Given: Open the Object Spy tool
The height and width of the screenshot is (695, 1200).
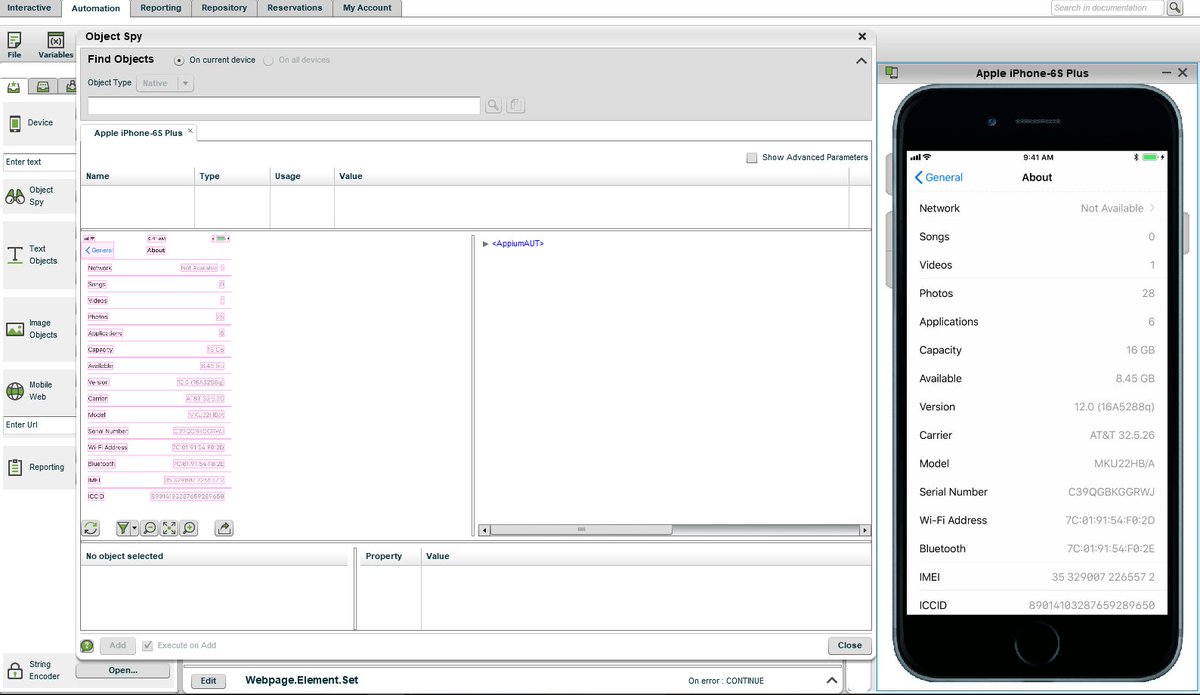Looking at the screenshot, I should (x=39, y=196).
